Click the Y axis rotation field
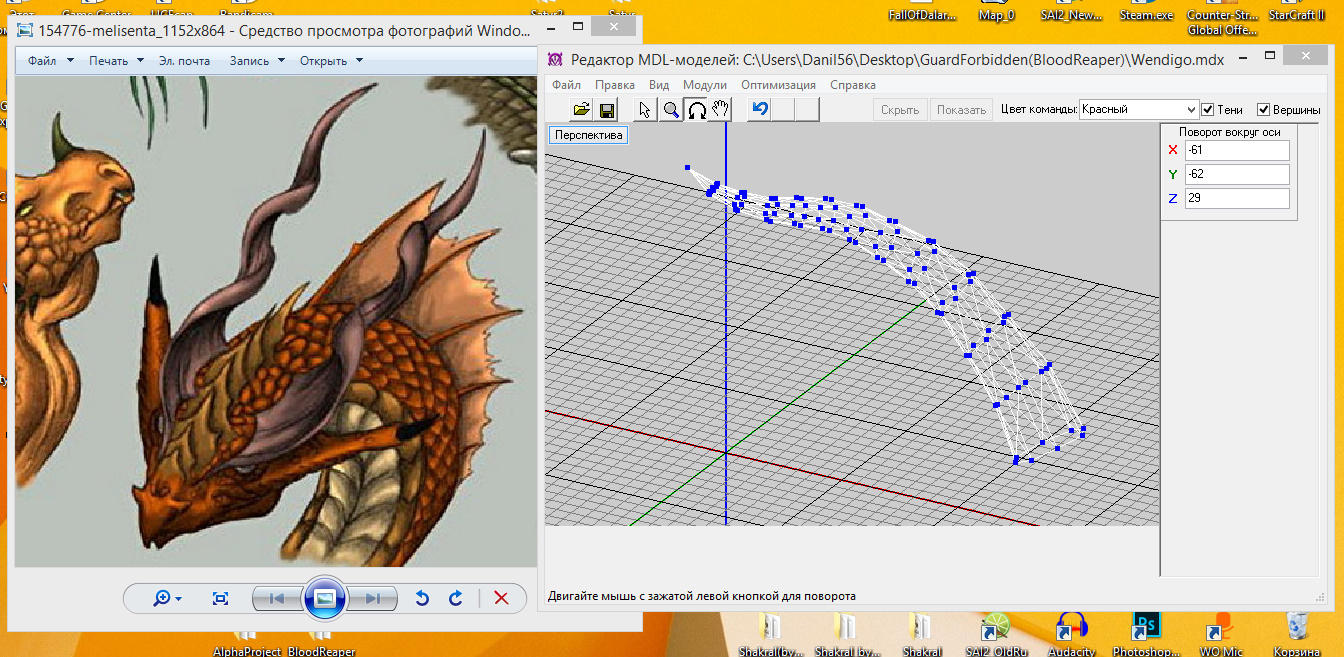Screen dimensions: 1344x657 (x=1237, y=174)
